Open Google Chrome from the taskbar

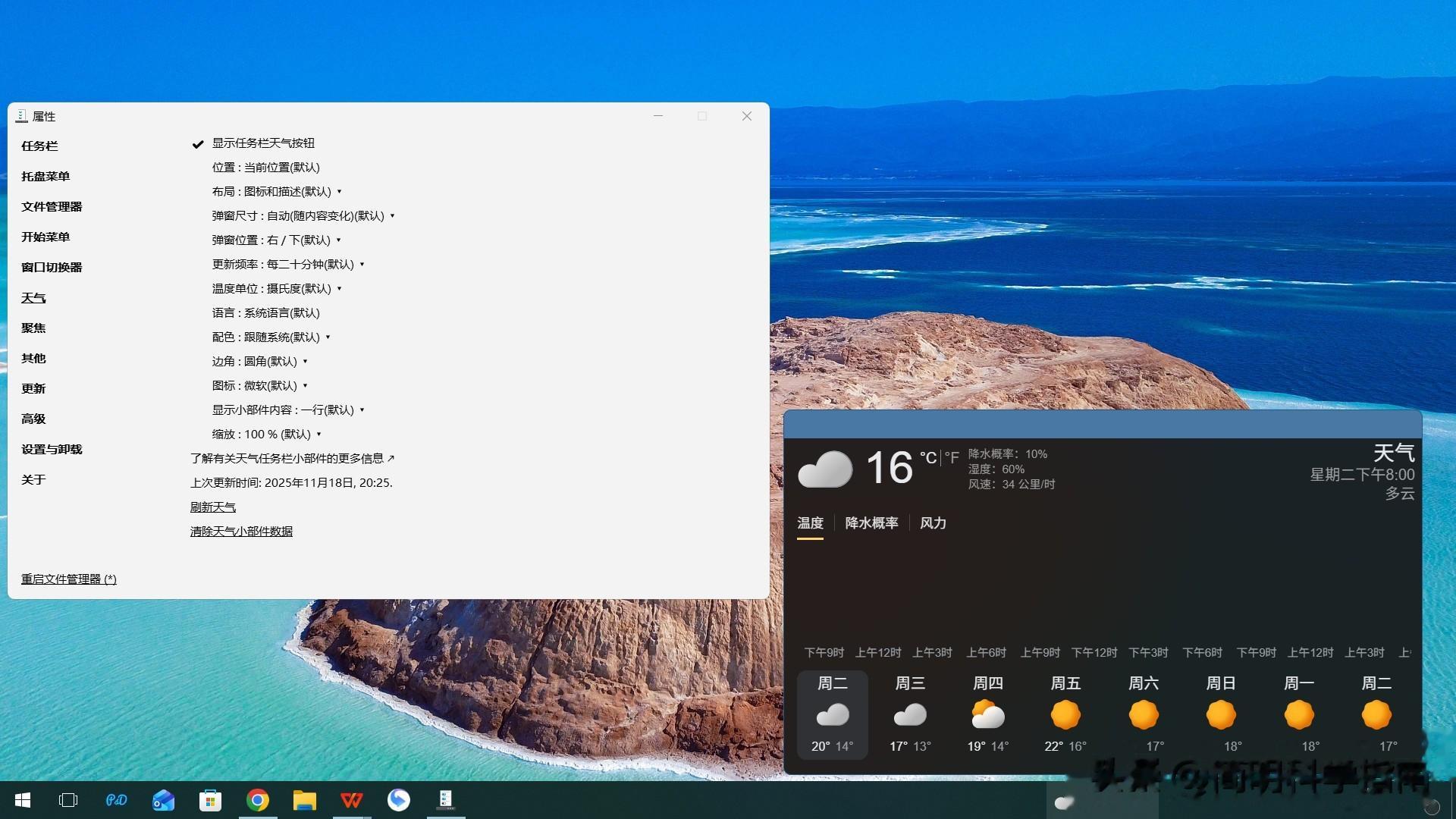click(x=257, y=799)
